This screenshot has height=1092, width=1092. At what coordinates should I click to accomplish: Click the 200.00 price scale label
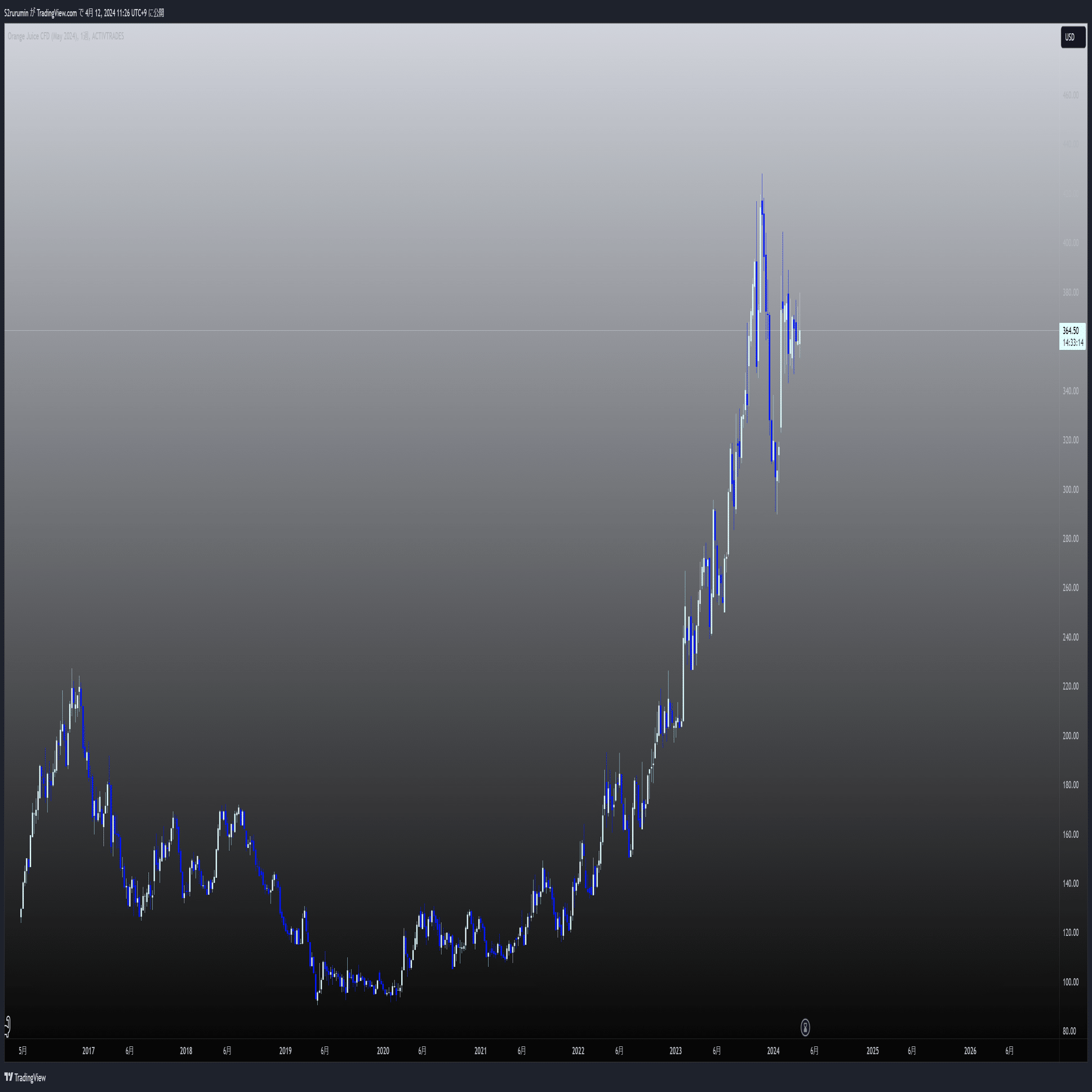(1070, 736)
